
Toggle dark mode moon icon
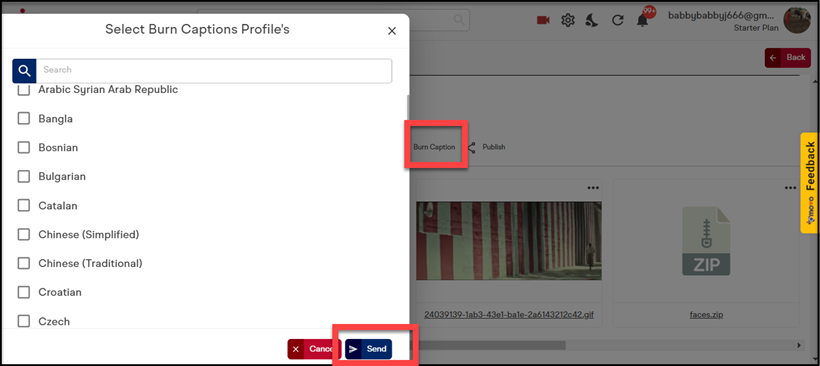591,20
